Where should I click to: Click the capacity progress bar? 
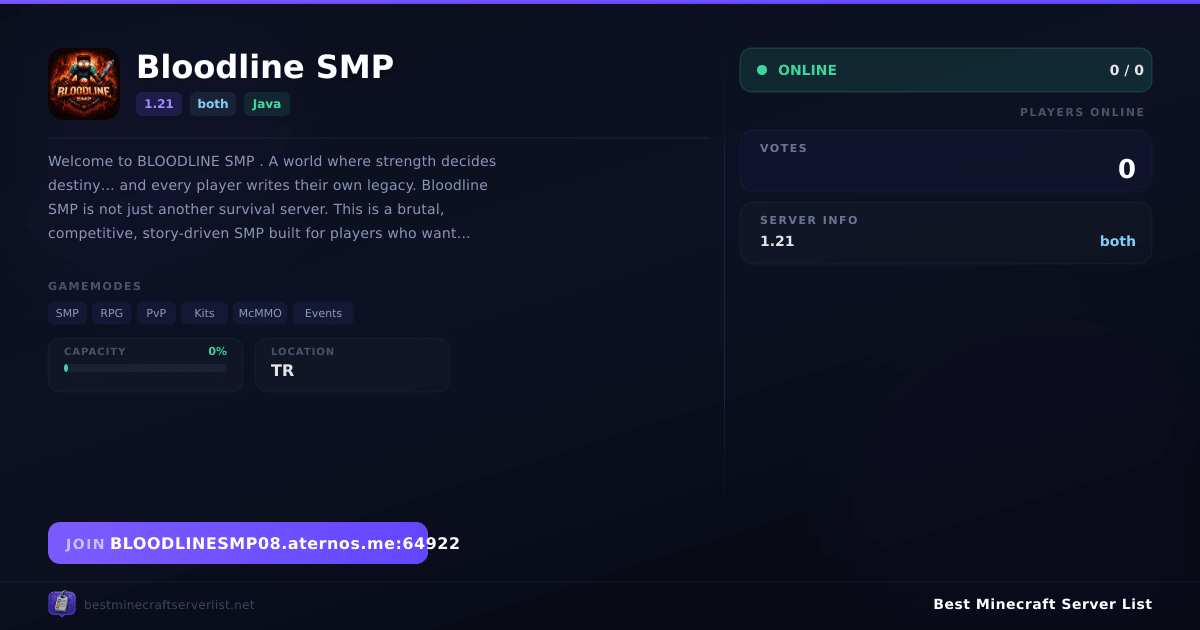(146, 368)
